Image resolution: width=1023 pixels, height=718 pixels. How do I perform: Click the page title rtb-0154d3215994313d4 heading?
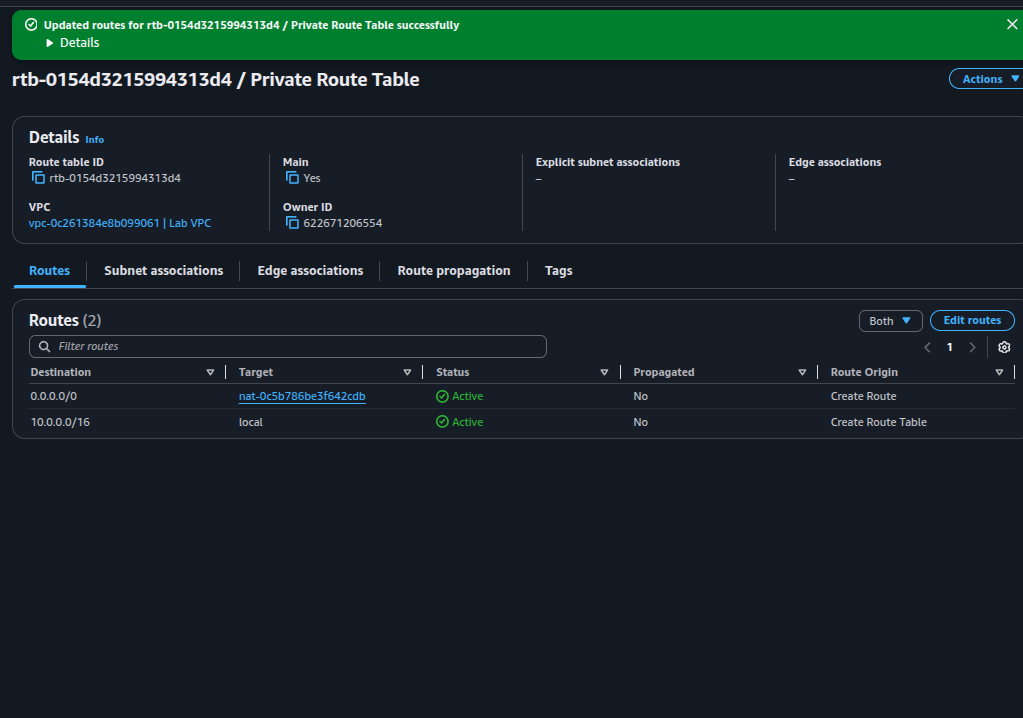pyautogui.click(x=215, y=80)
